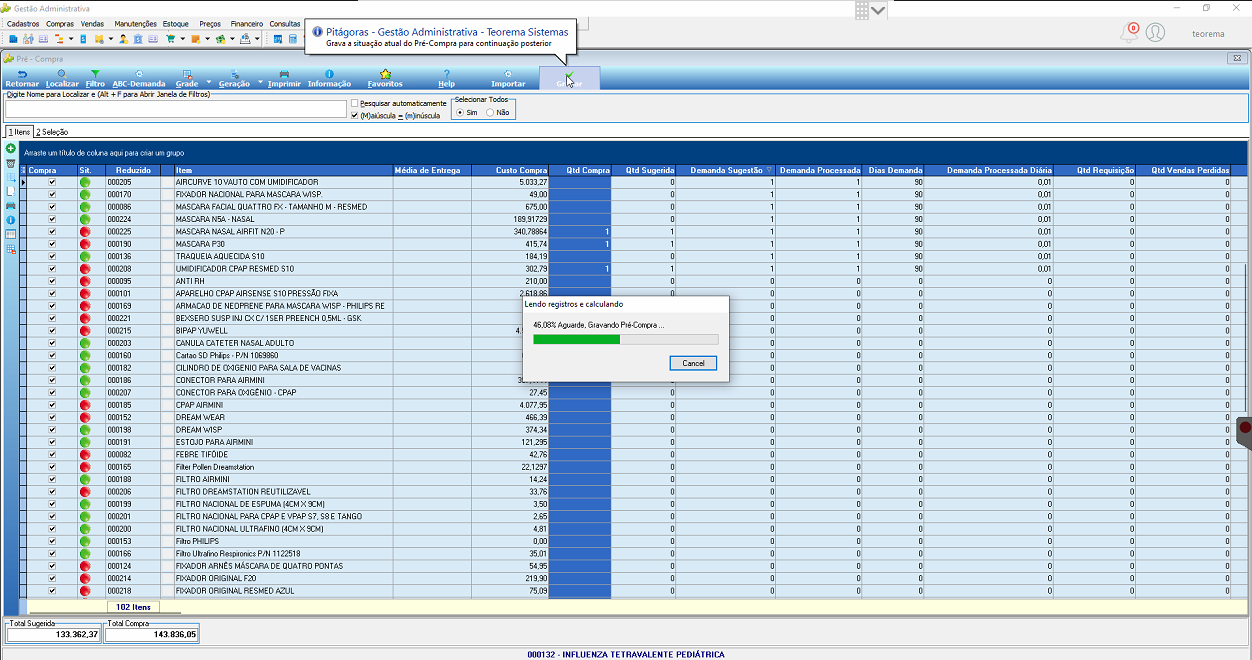Sort by the Dias Demanda column header
Screen dimensions: 1252x660
pyautogui.click(x=893, y=170)
